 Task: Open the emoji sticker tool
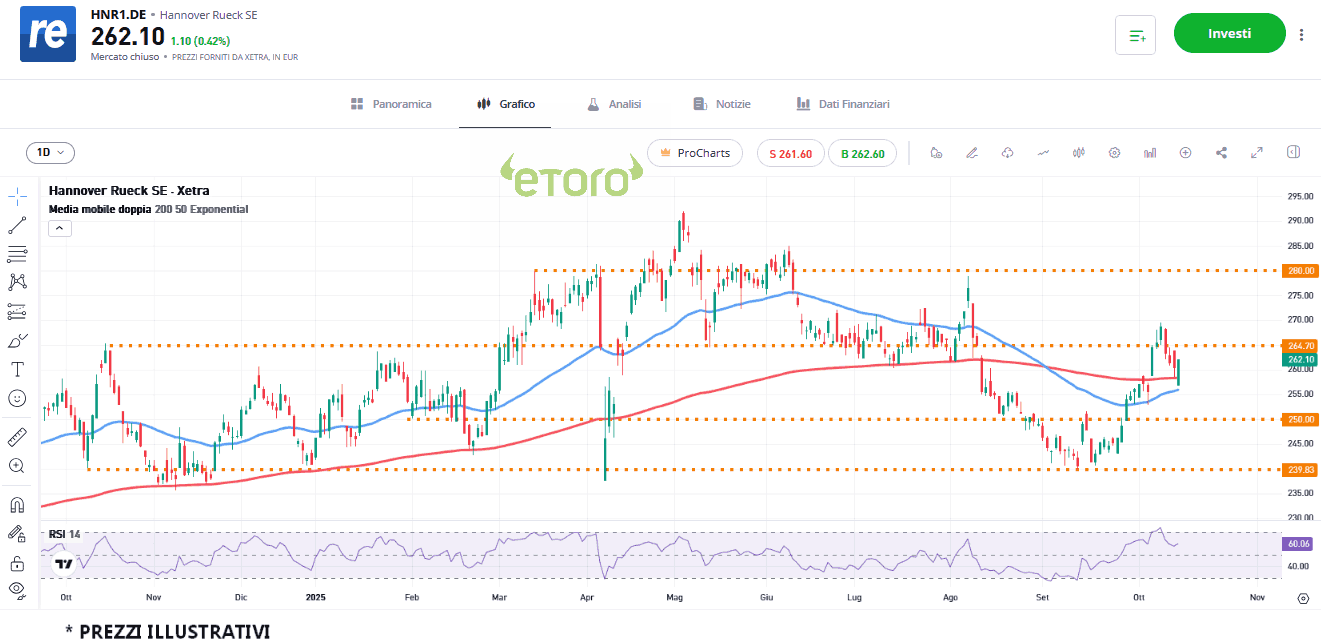(17, 398)
